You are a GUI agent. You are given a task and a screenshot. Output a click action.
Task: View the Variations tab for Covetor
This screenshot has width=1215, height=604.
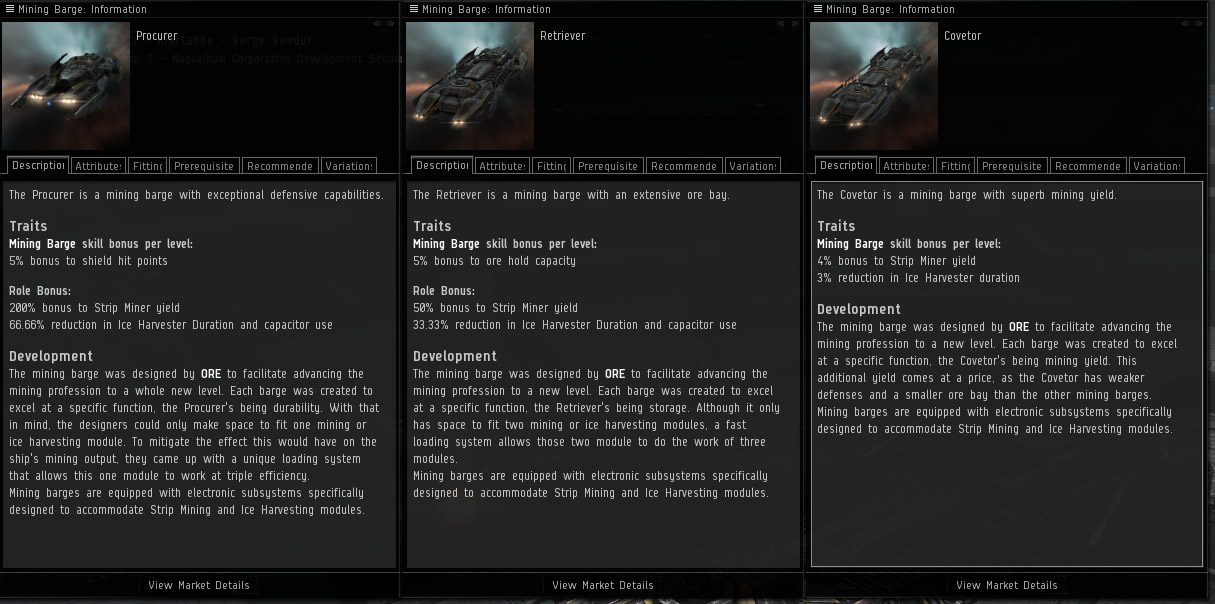pyautogui.click(x=1156, y=166)
